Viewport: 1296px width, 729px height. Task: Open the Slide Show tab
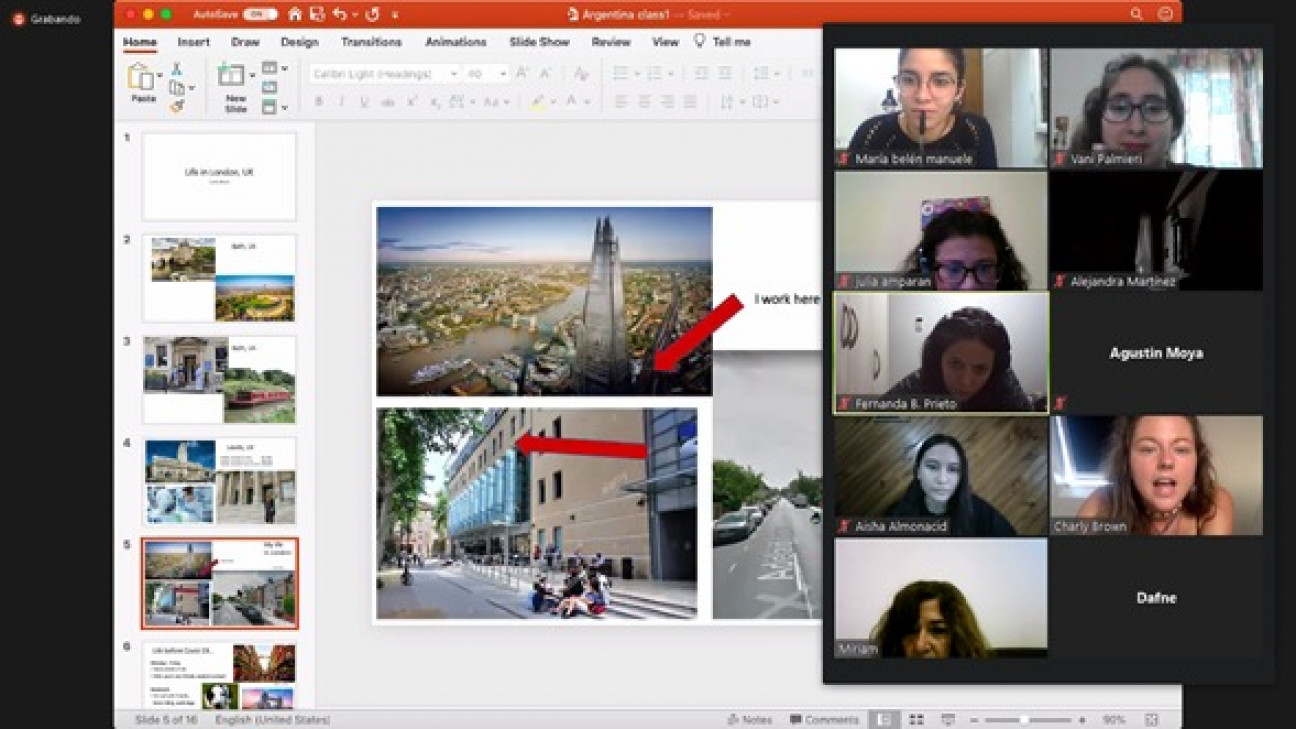pos(539,42)
